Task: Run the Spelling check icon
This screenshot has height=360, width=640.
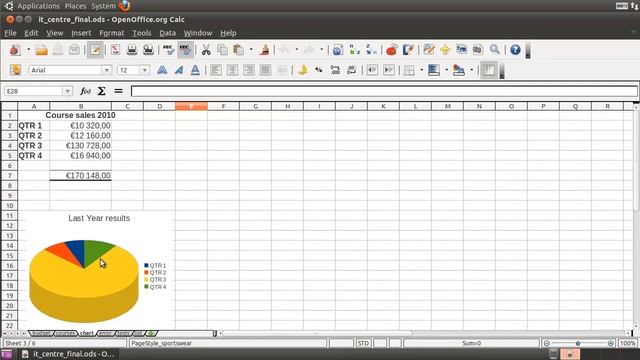Action: (168, 50)
